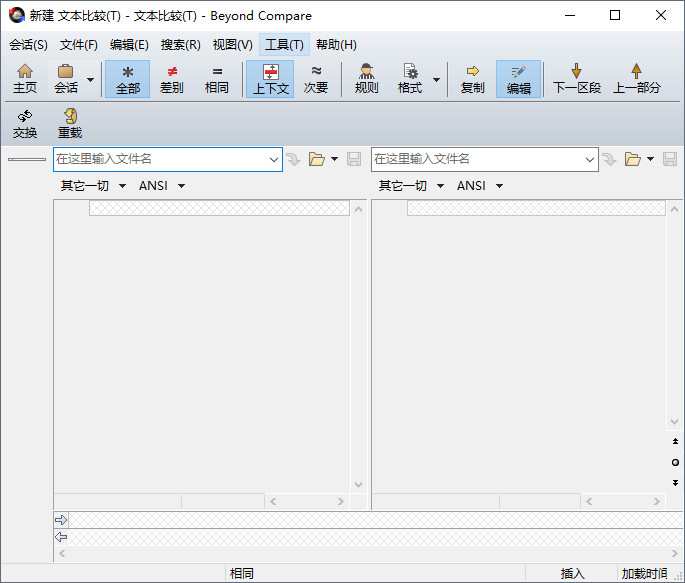Jump to 下一区段 next section
Image resolution: width=685 pixels, height=583 pixels.
point(577,79)
